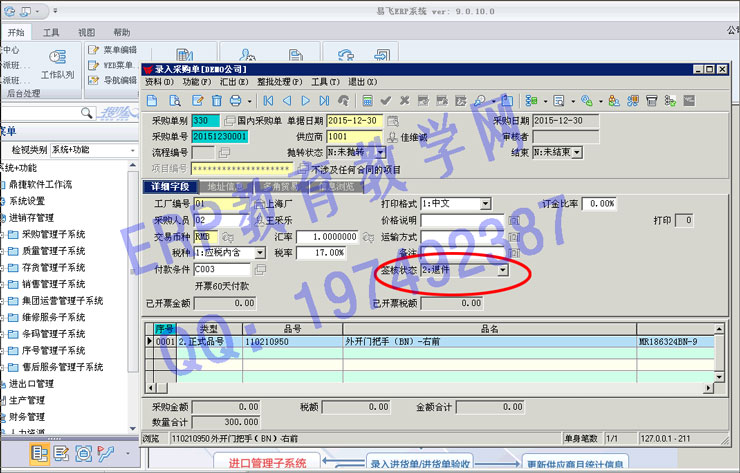740x473 pixels.
Task: Click the tree structure toolbar icon
Action: pyautogui.click(x=531, y=101)
